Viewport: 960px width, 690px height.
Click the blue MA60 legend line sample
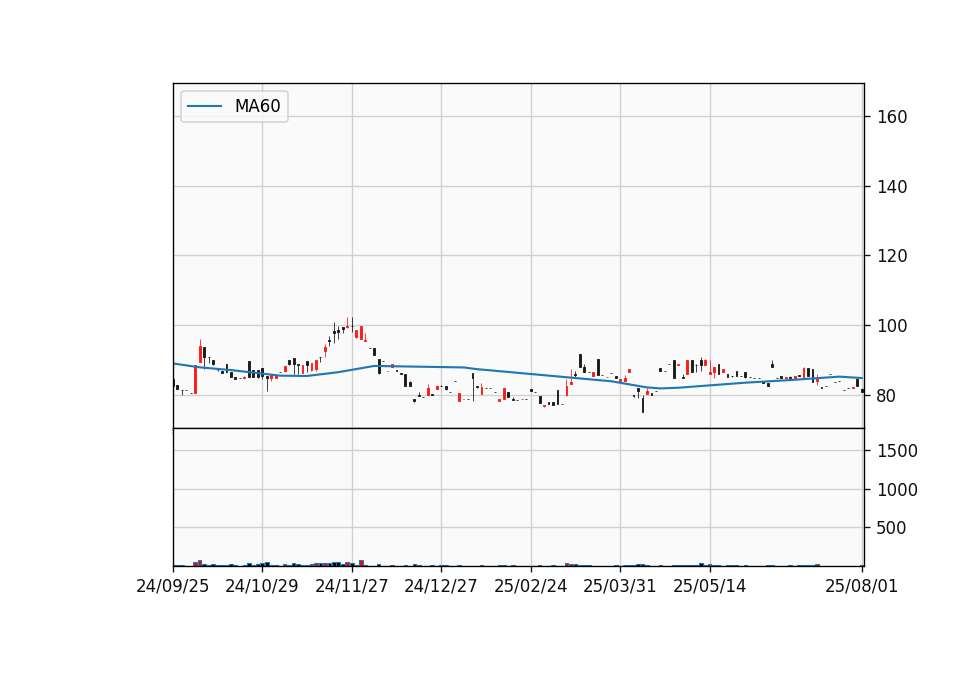click(x=204, y=106)
